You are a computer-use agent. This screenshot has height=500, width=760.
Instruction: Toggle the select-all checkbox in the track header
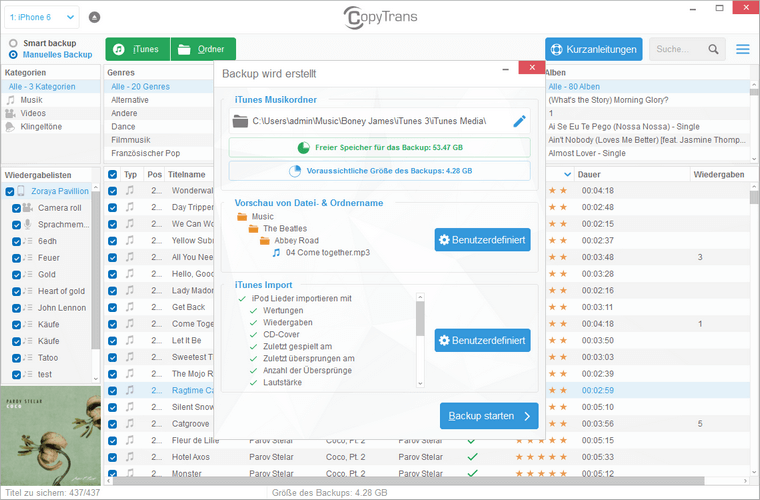point(112,175)
